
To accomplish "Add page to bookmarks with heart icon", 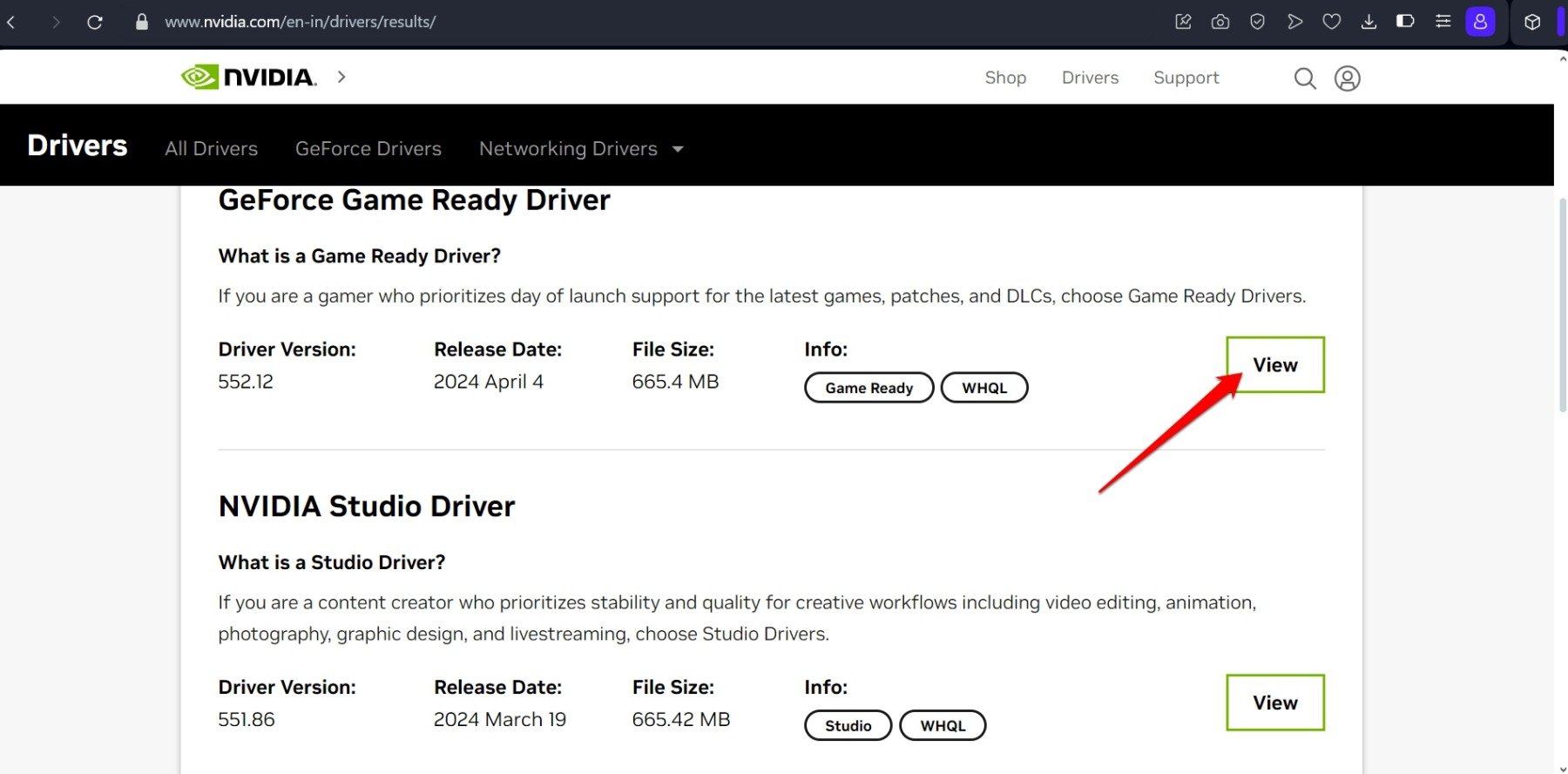I will pyautogui.click(x=1331, y=22).
